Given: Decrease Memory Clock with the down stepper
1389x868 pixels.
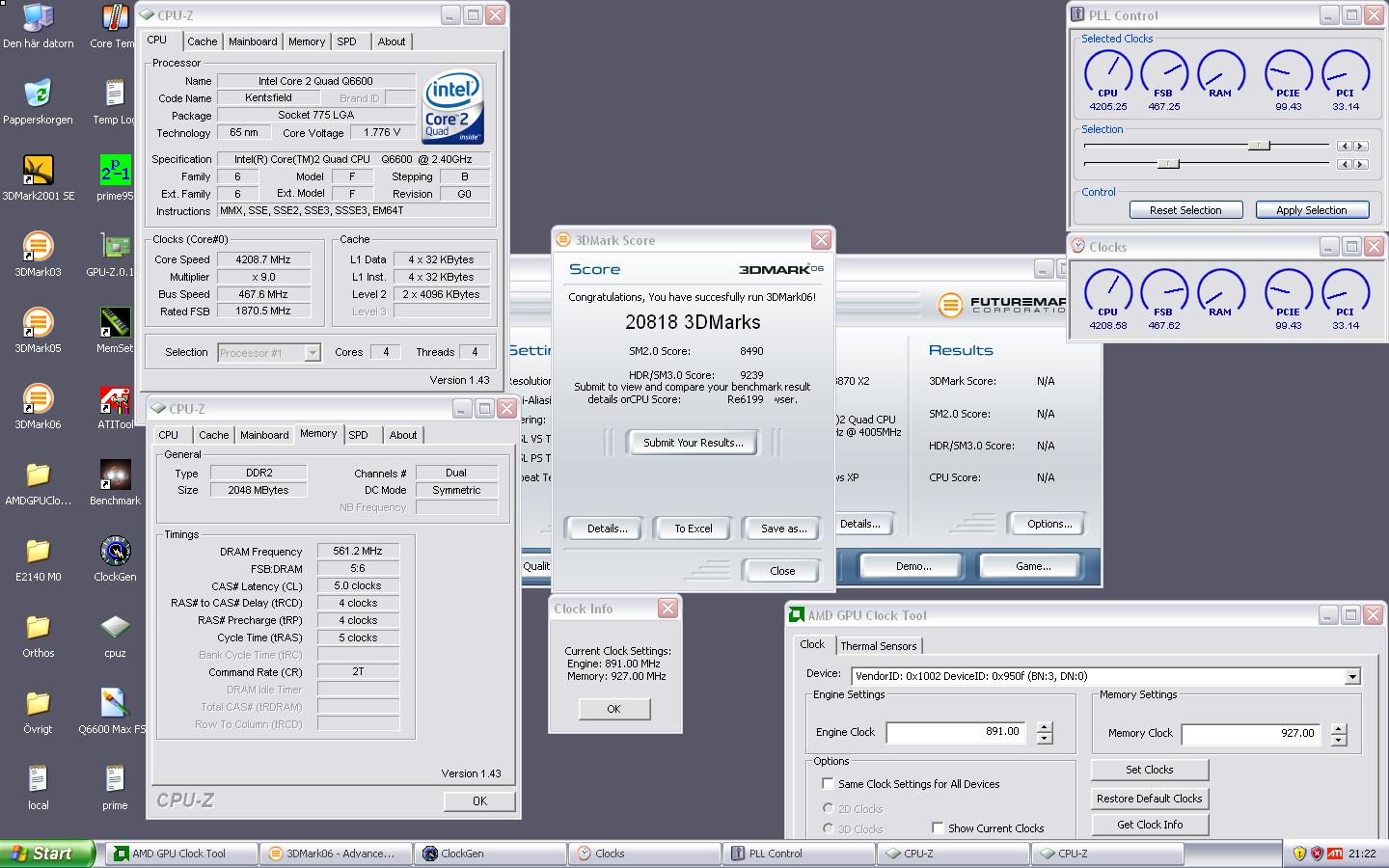Looking at the screenshot, I should [1339, 740].
